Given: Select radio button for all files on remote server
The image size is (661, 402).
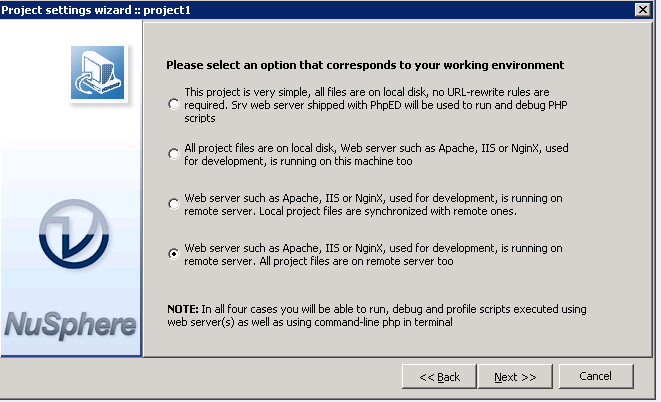Looking at the screenshot, I should point(175,254).
